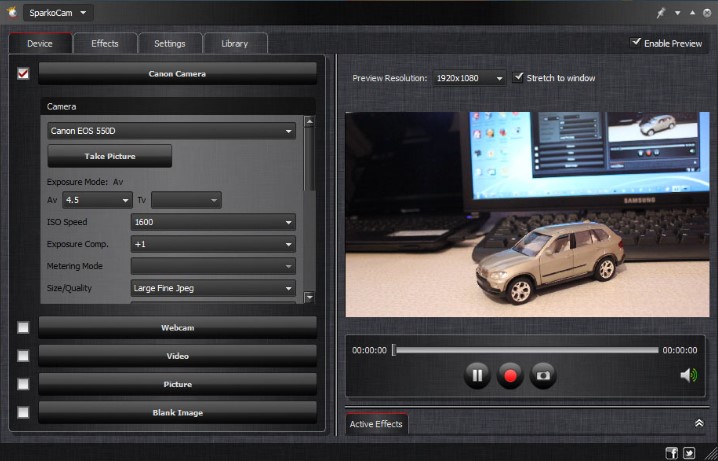This screenshot has width=718, height=461.
Task: Collapse the Canon Camera section header
Action: 178,74
